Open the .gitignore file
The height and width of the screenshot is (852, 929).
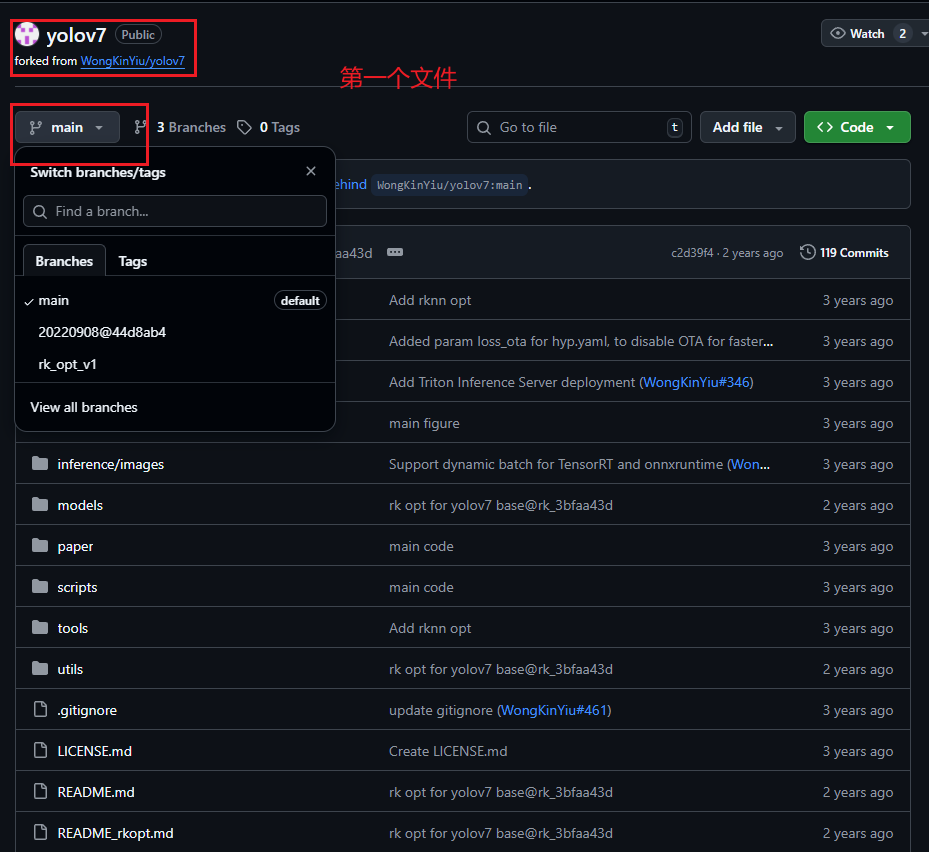[87, 710]
